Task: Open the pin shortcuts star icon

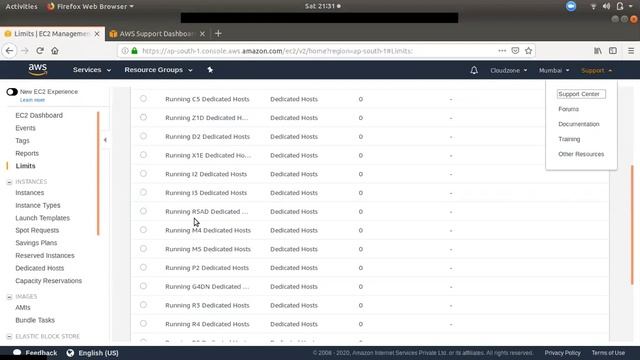Action: click(210, 70)
